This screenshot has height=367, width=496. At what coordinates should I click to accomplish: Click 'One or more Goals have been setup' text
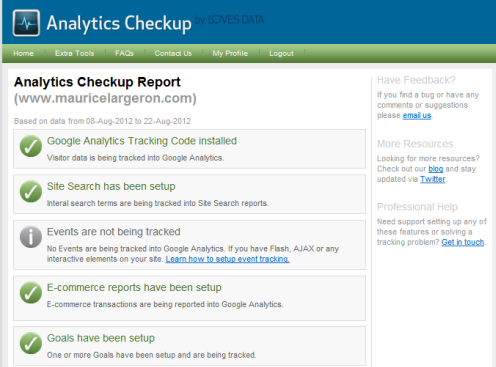(x=151, y=355)
